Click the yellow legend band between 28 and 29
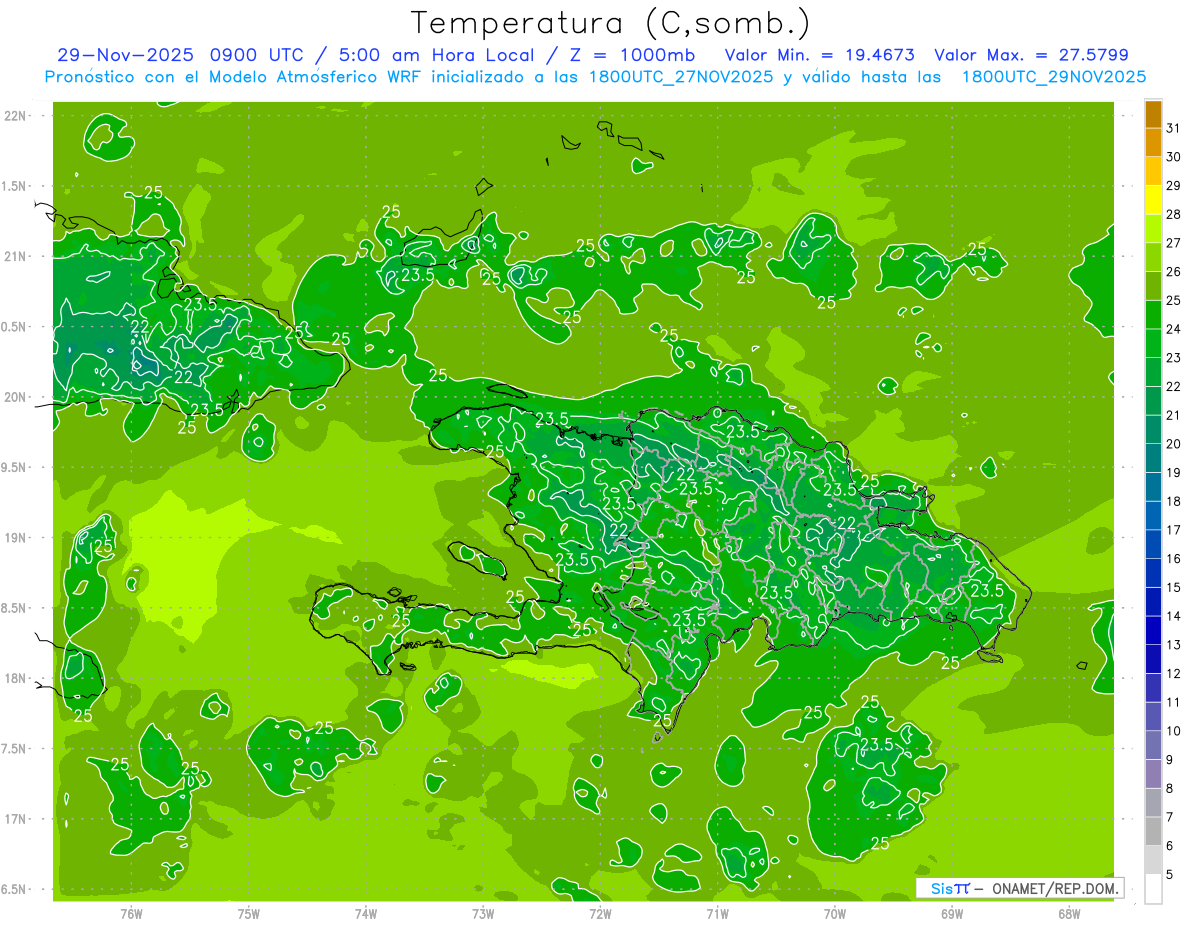The image size is (1200, 927). tap(1153, 200)
